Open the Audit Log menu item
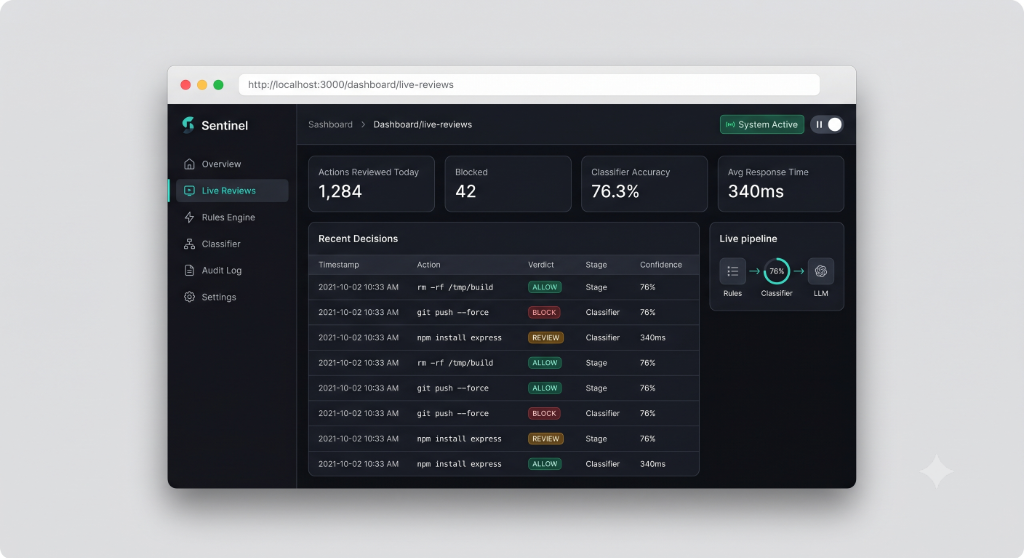Image resolution: width=1024 pixels, height=558 pixels. pyautogui.click(x=221, y=270)
